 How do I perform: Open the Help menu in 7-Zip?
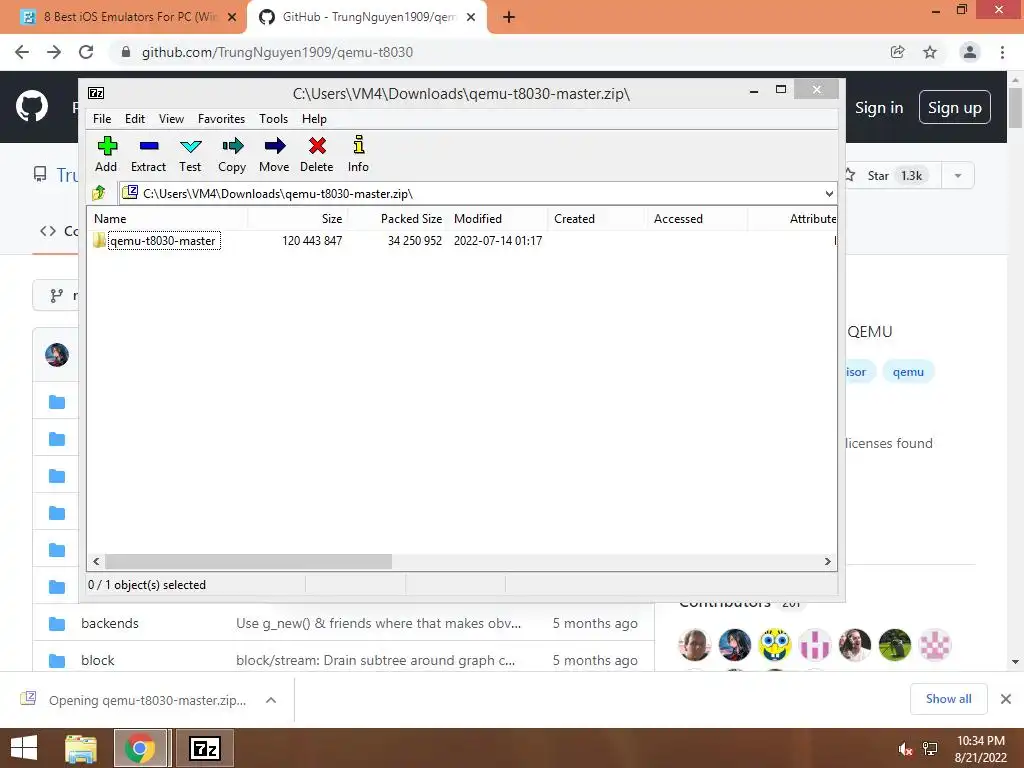pyautogui.click(x=314, y=119)
